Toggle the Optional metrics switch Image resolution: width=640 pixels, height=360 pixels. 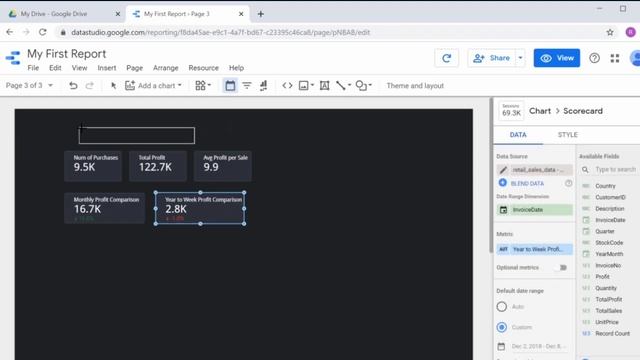pos(562,267)
